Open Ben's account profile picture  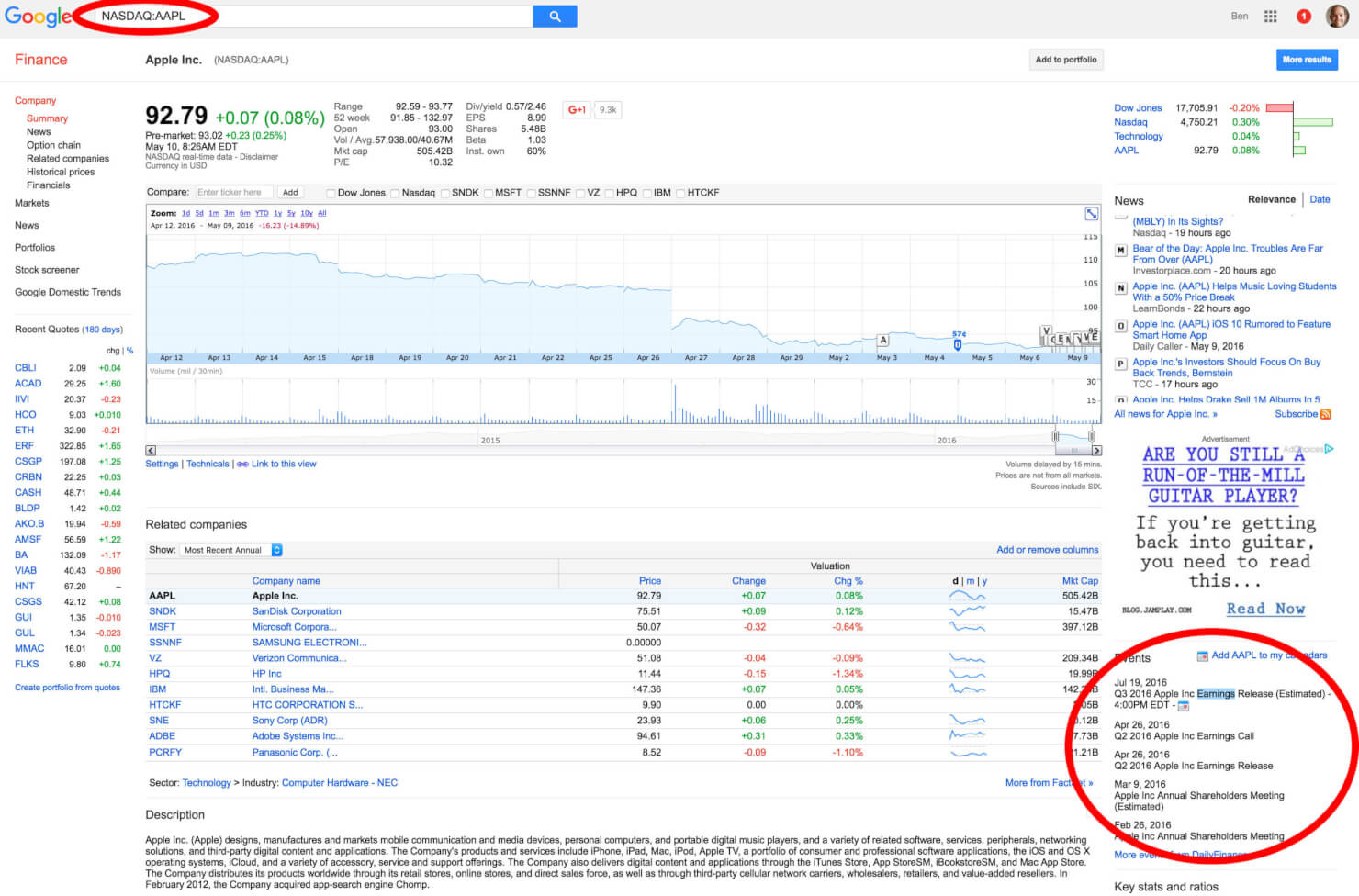[x=1337, y=16]
